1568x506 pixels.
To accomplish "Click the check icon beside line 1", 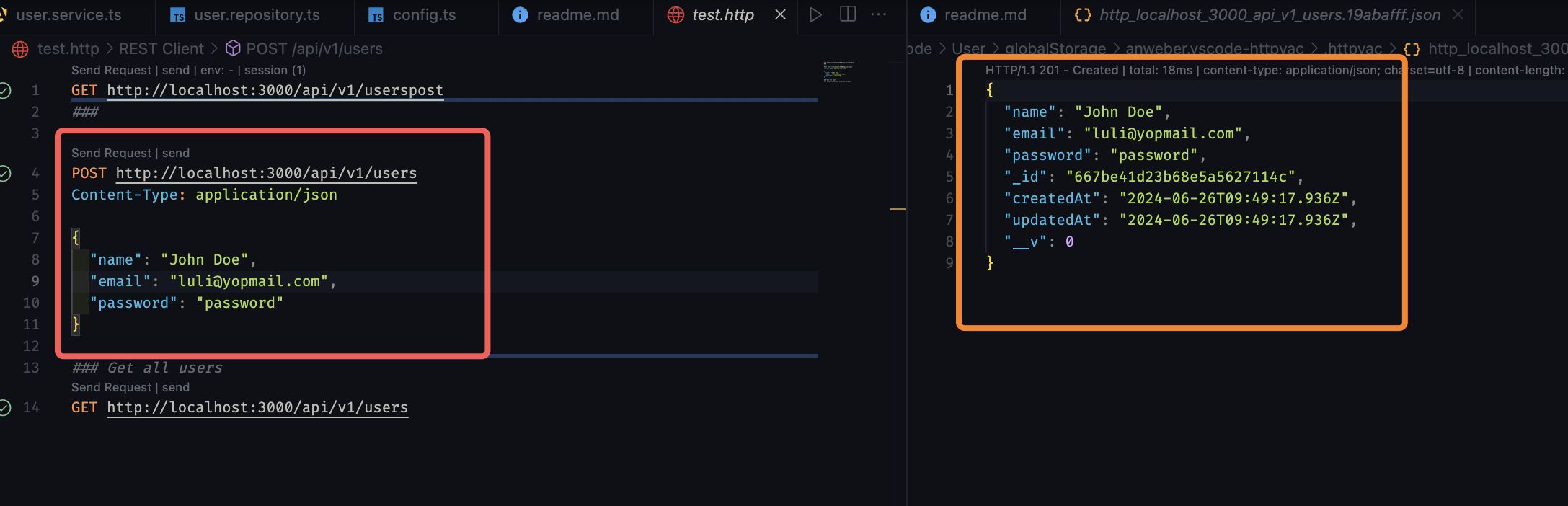I will (x=5, y=90).
